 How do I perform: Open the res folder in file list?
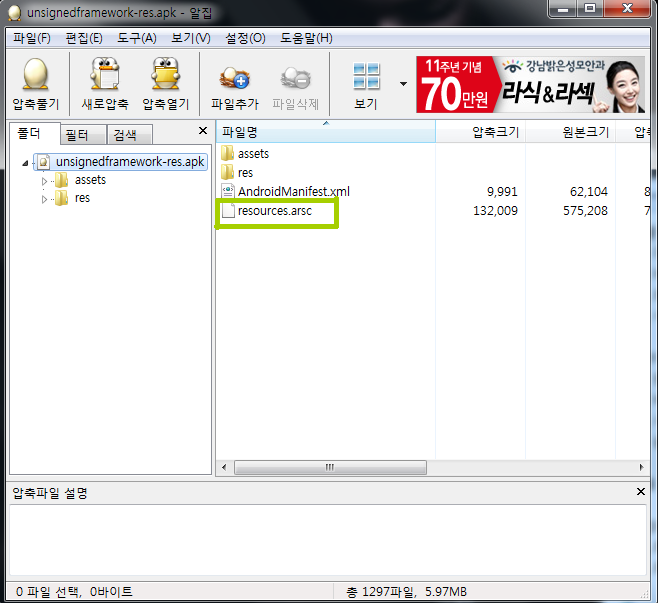tap(245, 173)
